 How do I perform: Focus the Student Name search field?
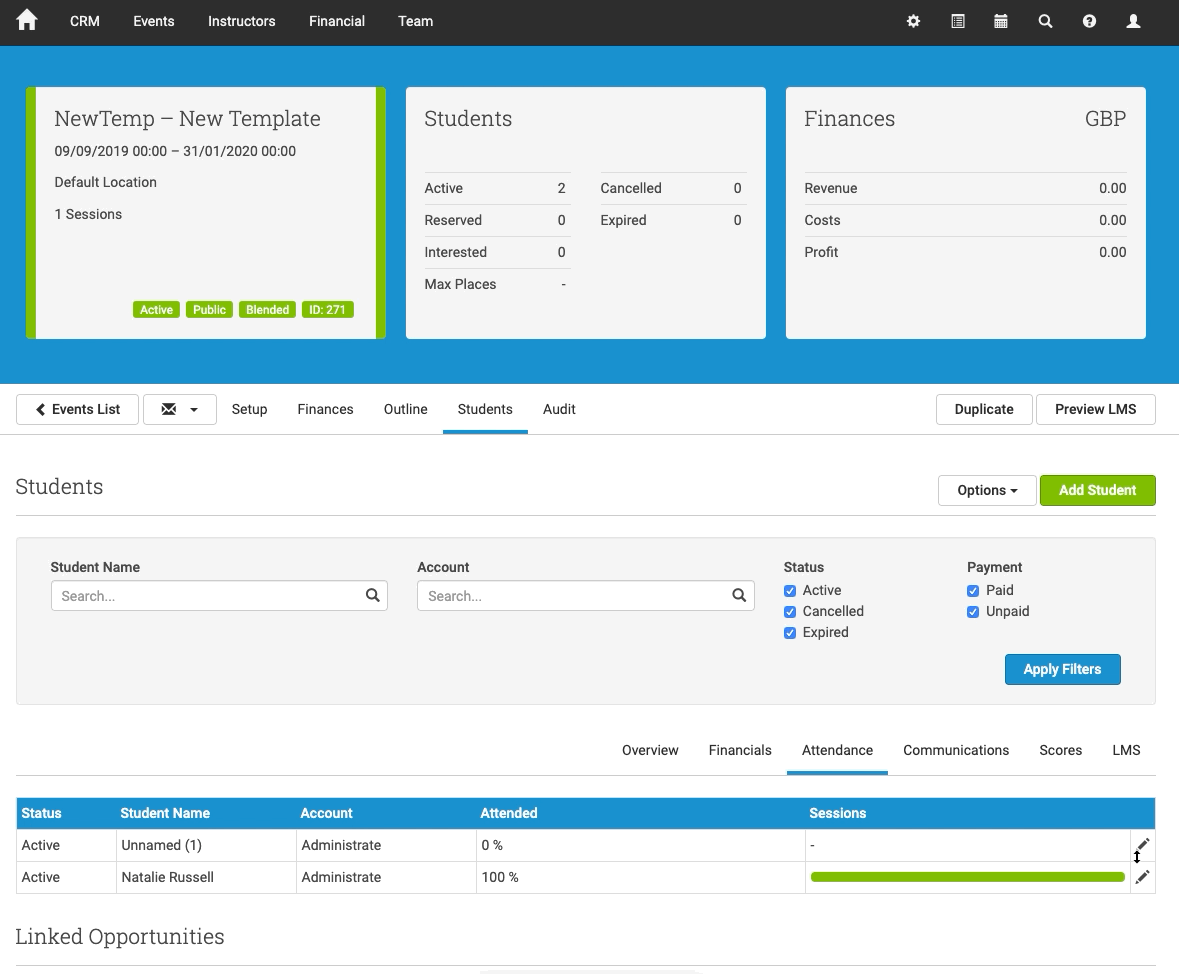click(219, 596)
